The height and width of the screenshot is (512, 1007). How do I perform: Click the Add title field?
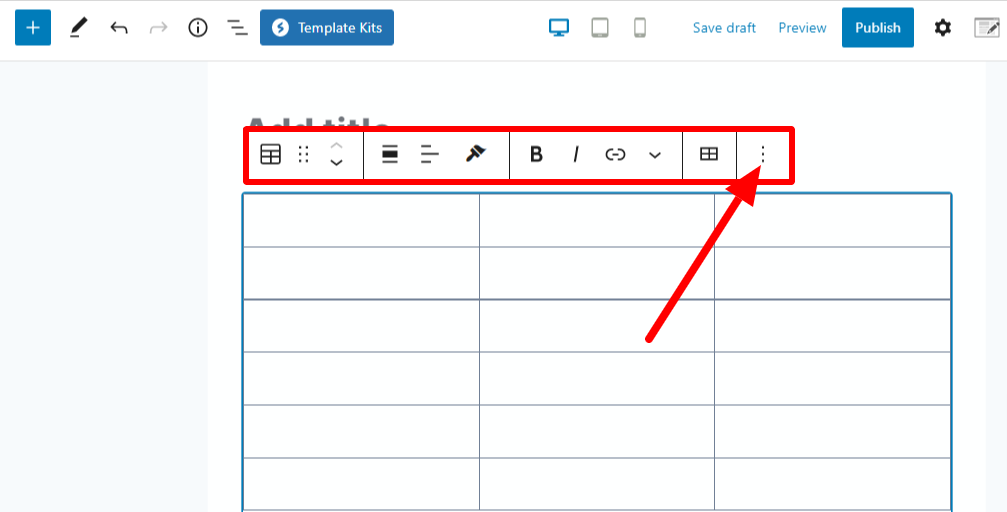pos(318,123)
